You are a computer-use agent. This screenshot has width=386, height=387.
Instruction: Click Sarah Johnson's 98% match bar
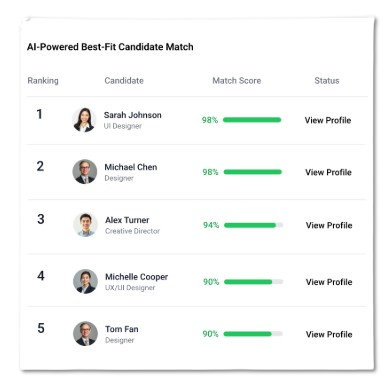click(x=252, y=120)
